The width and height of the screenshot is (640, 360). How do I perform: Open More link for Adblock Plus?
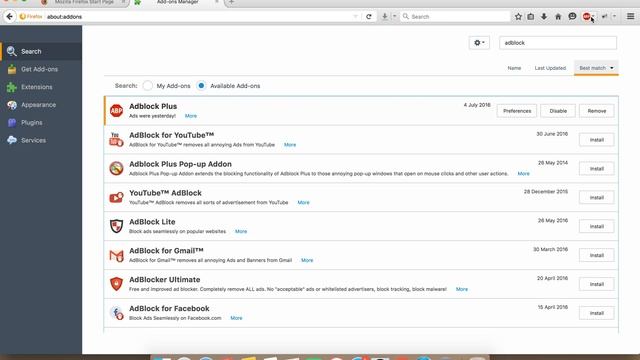coord(191,116)
